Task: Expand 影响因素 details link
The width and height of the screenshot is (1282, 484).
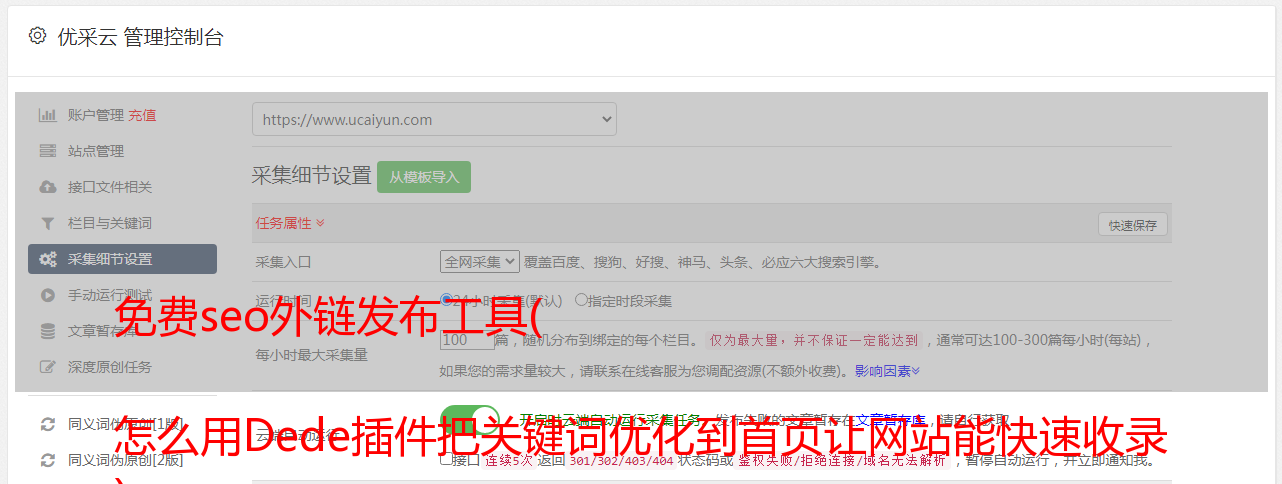Action: (887, 371)
